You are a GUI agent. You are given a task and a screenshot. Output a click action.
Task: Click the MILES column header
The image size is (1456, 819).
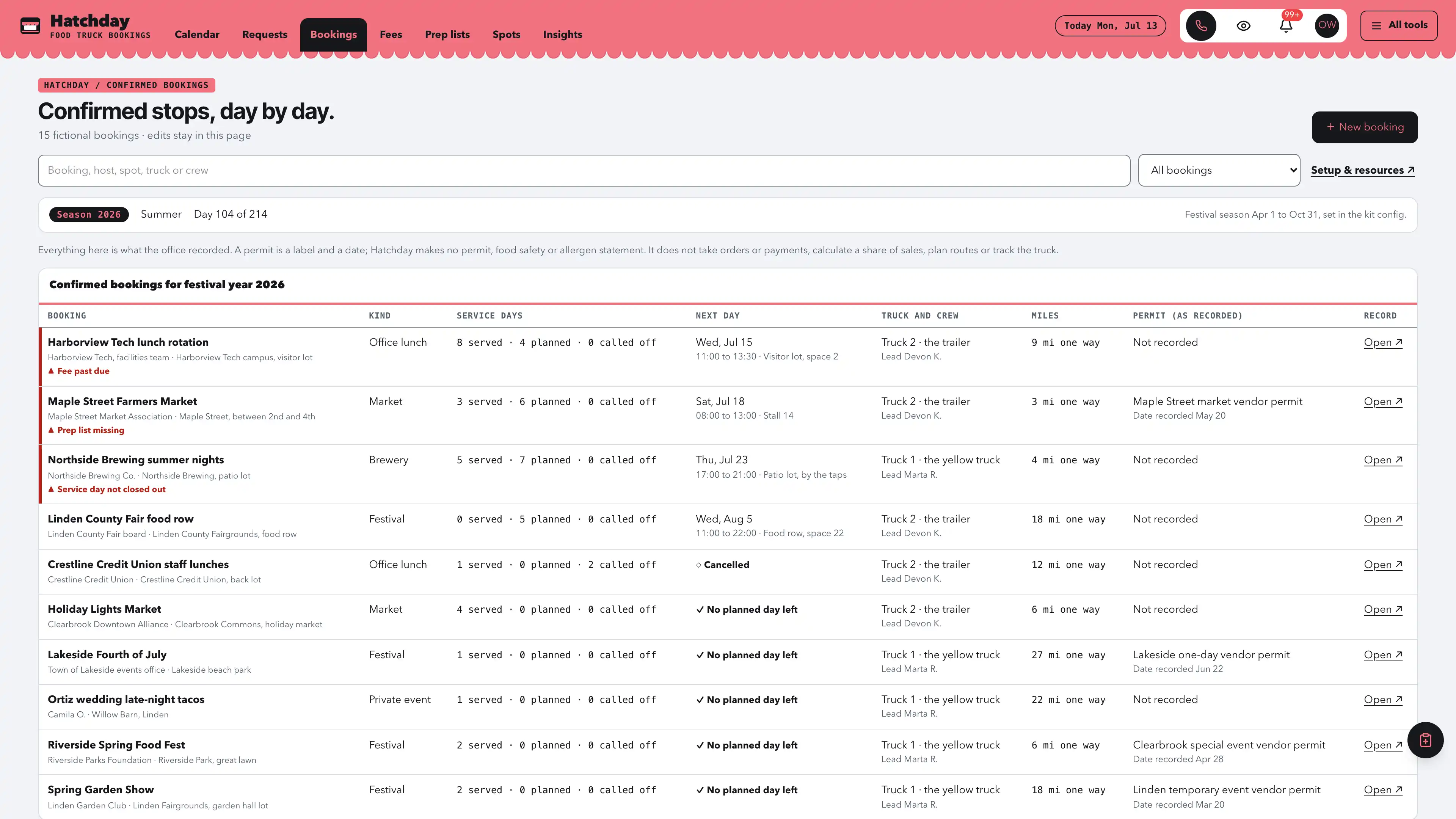coord(1045,315)
